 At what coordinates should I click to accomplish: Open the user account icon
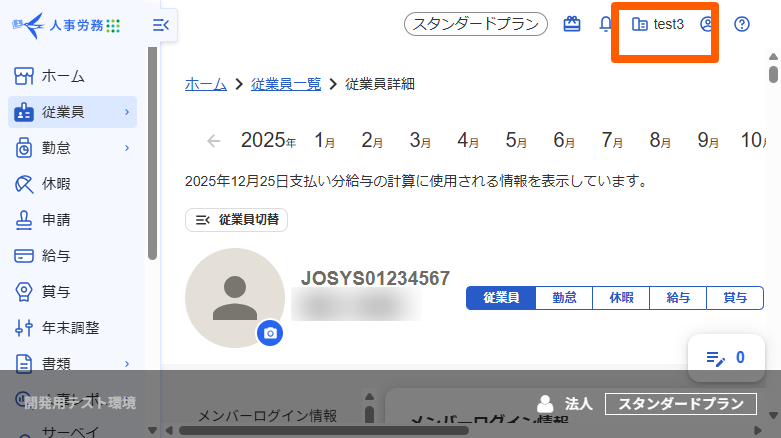point(708,24)
